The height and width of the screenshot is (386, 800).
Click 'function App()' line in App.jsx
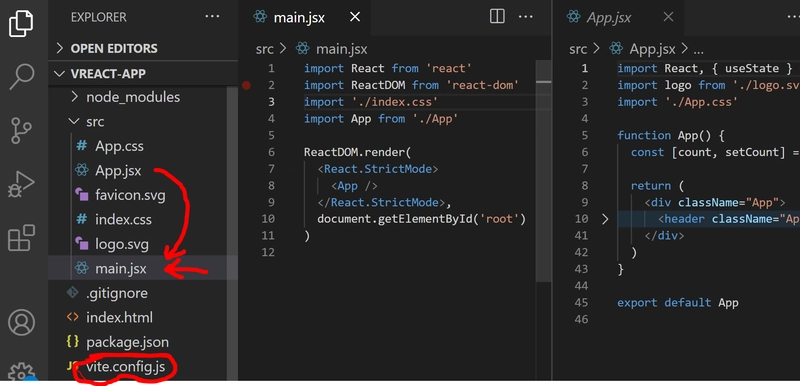click(671, 136)
